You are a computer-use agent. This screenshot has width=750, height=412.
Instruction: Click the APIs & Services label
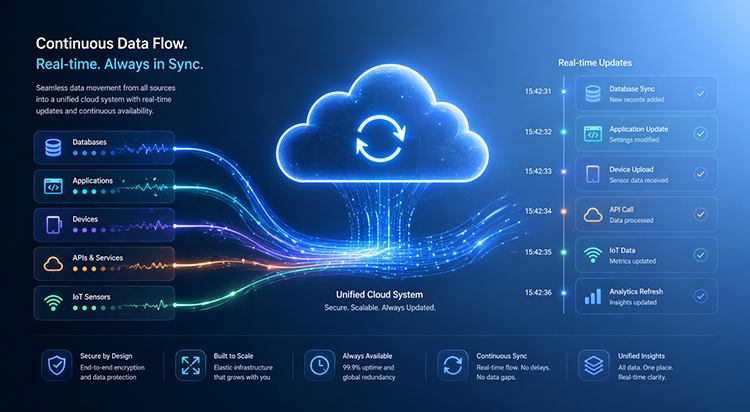coord(98,258)
